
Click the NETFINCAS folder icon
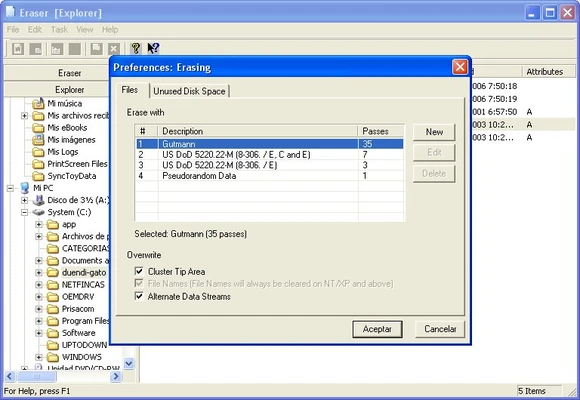53,285
